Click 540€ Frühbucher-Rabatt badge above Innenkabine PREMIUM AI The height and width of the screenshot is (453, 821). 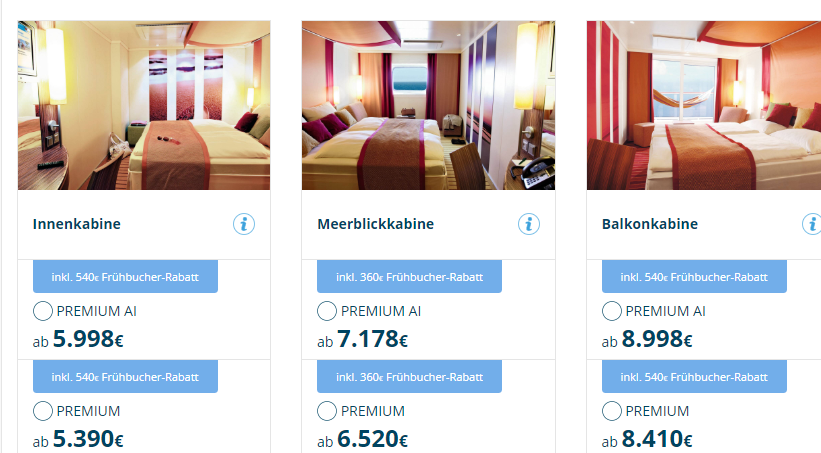(x=125, y=277)
